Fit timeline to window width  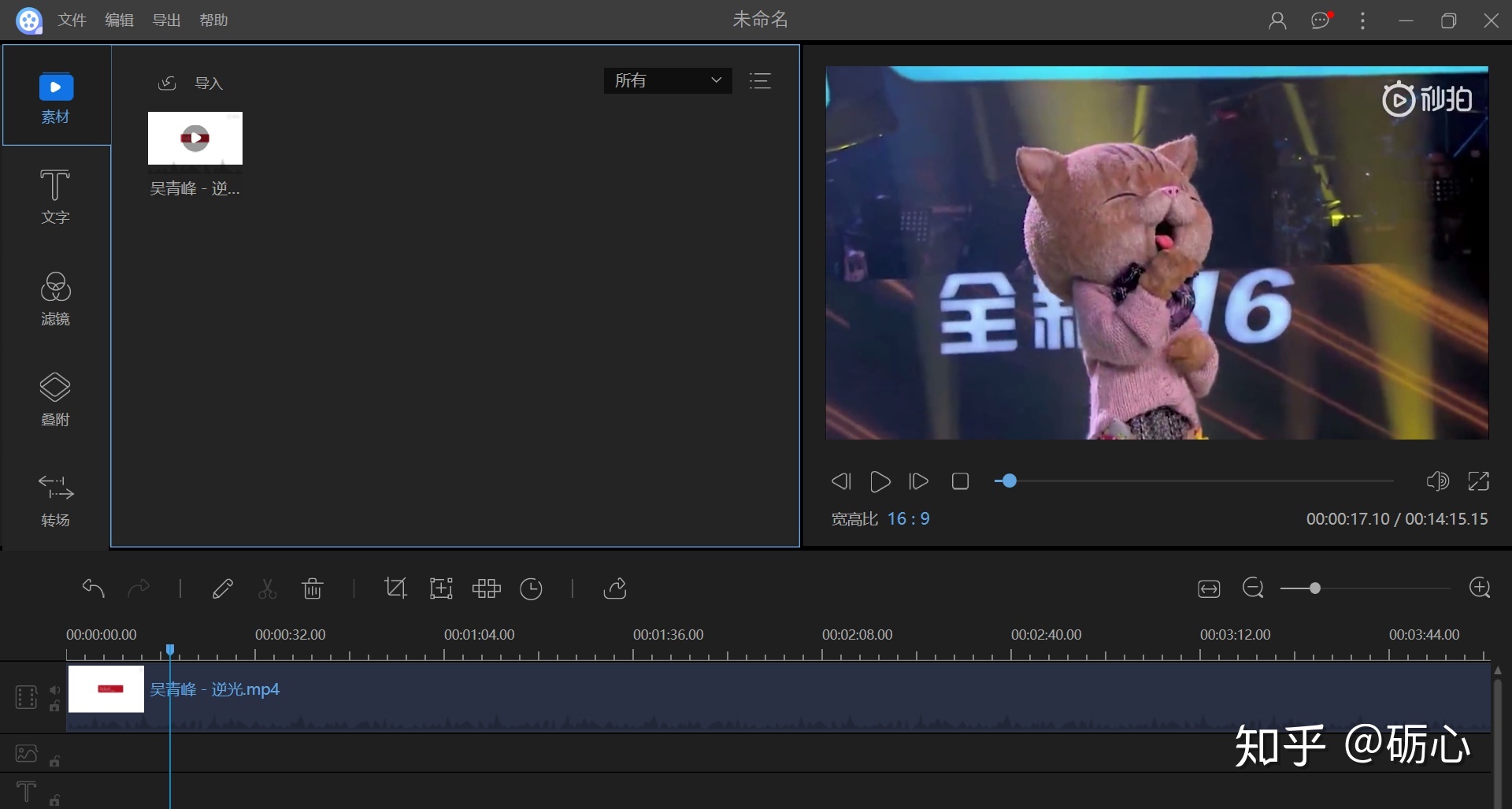tap(1209, 588)
